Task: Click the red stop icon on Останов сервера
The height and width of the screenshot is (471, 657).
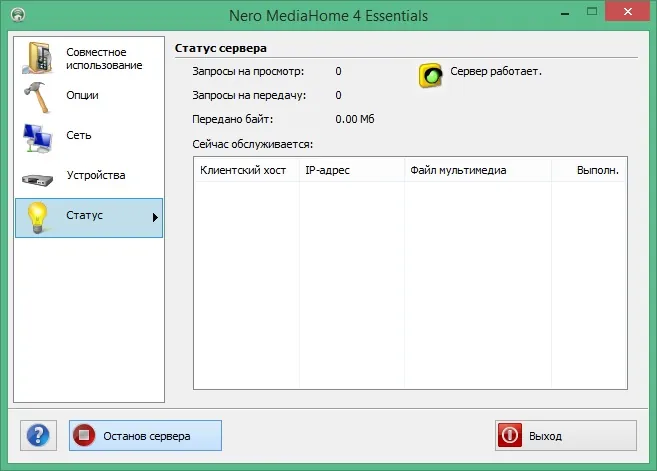Action: [84, 435]
